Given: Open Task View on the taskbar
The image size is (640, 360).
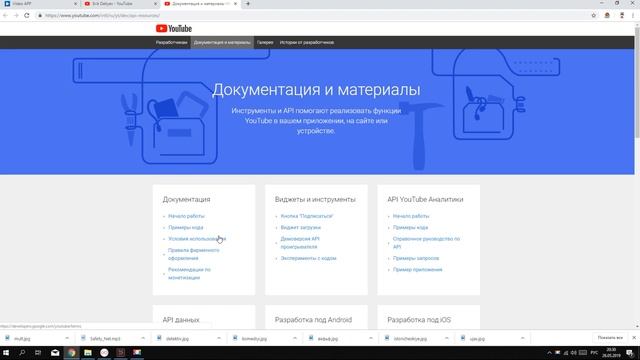Looking at the screenshot, I should point(38,353).
